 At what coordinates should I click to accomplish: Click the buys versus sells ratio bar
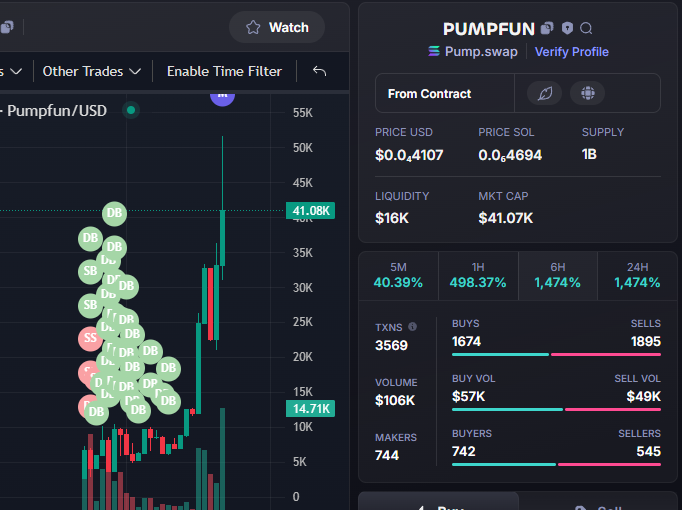click(556, 355)
